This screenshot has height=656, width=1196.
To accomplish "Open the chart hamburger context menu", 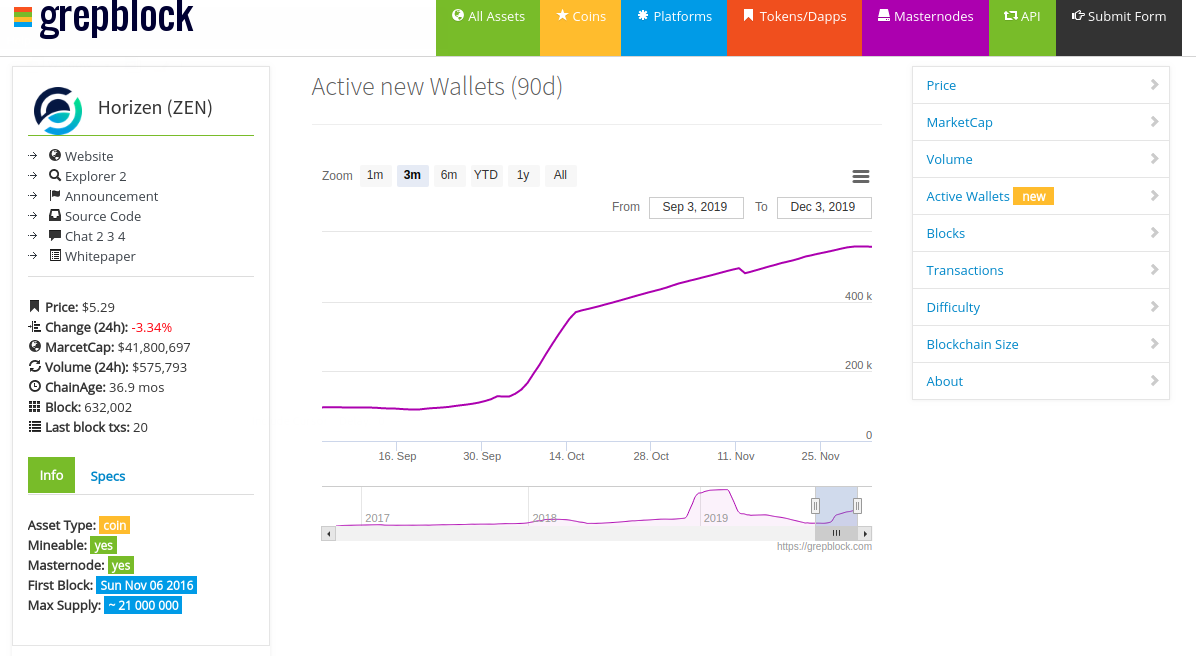I will pyautogui.click(x=860, y=176).
